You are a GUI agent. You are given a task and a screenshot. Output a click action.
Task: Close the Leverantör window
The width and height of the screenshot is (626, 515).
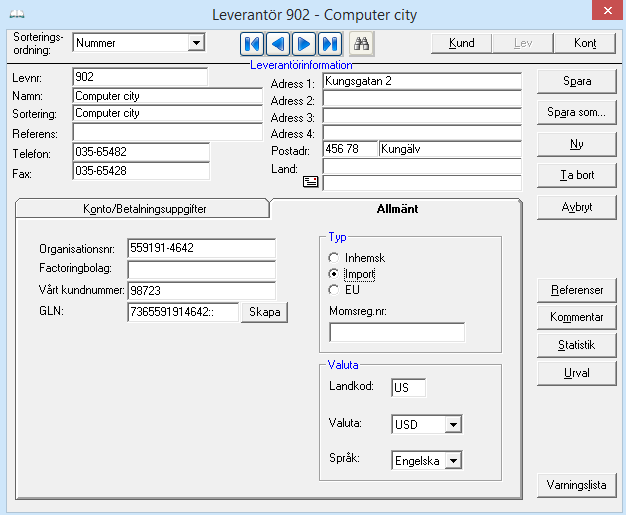[x=607, y=10]
